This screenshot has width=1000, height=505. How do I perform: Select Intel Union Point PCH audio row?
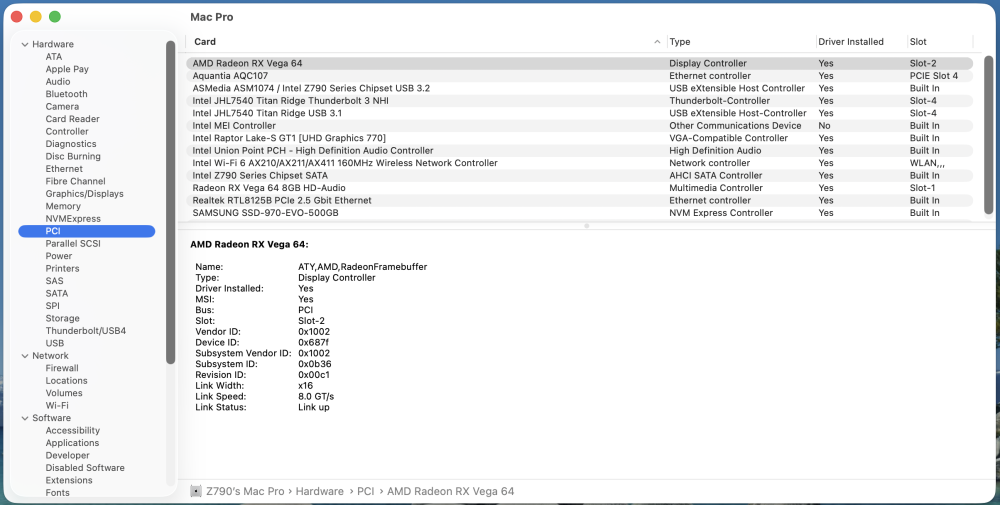click(x=579, y=150)
